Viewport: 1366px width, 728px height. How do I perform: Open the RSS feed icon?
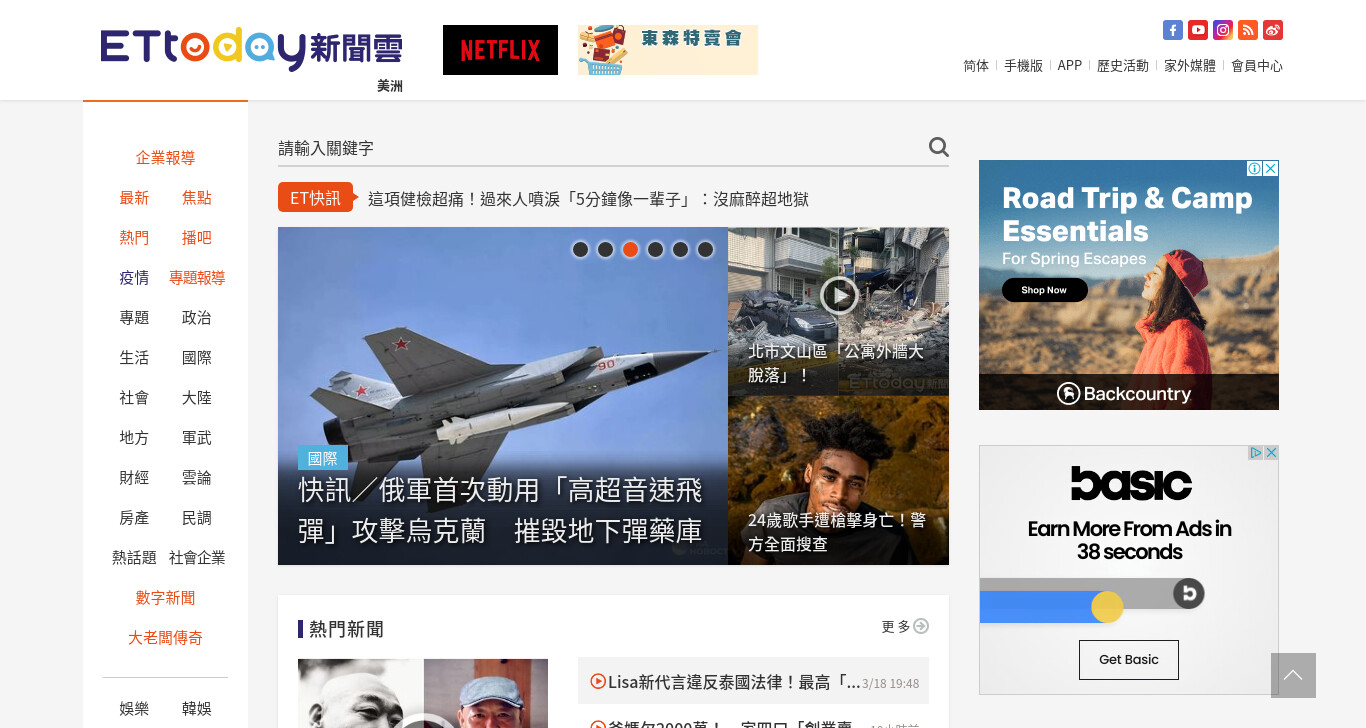1248,30
